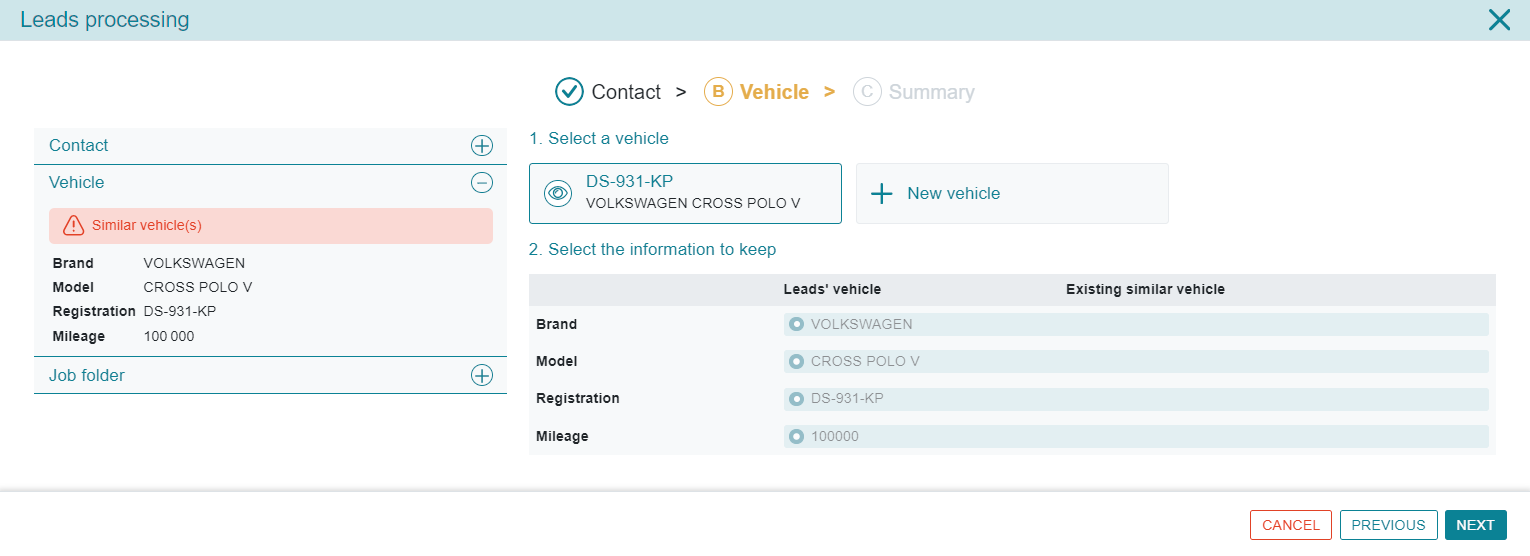1530x556 pixels.
Task: Select the DS-931-KP Volkswagen Cross Polo card
Action: pyautogui.click(x=685, y=193)
